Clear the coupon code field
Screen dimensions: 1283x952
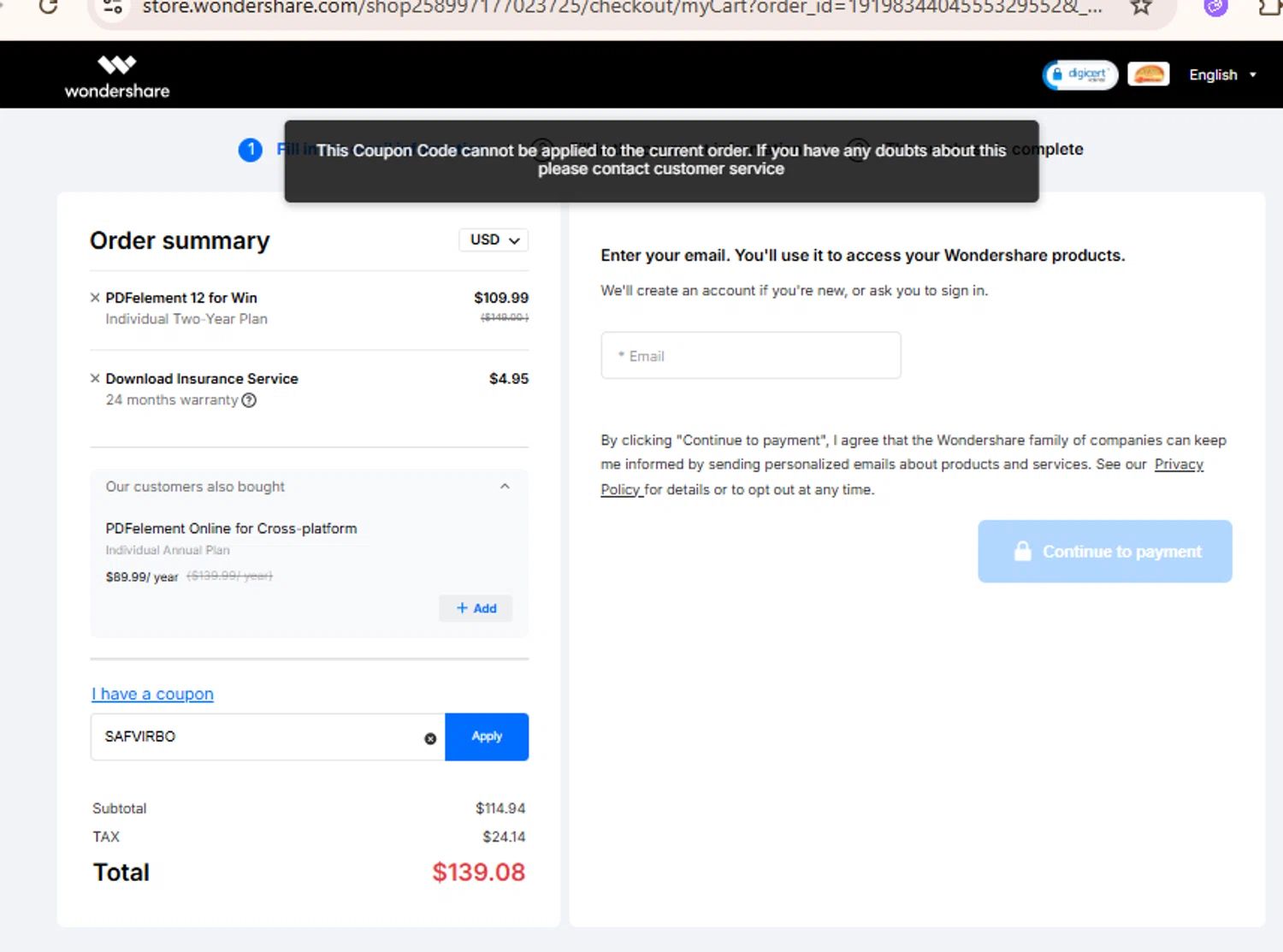tap(430, 738)
